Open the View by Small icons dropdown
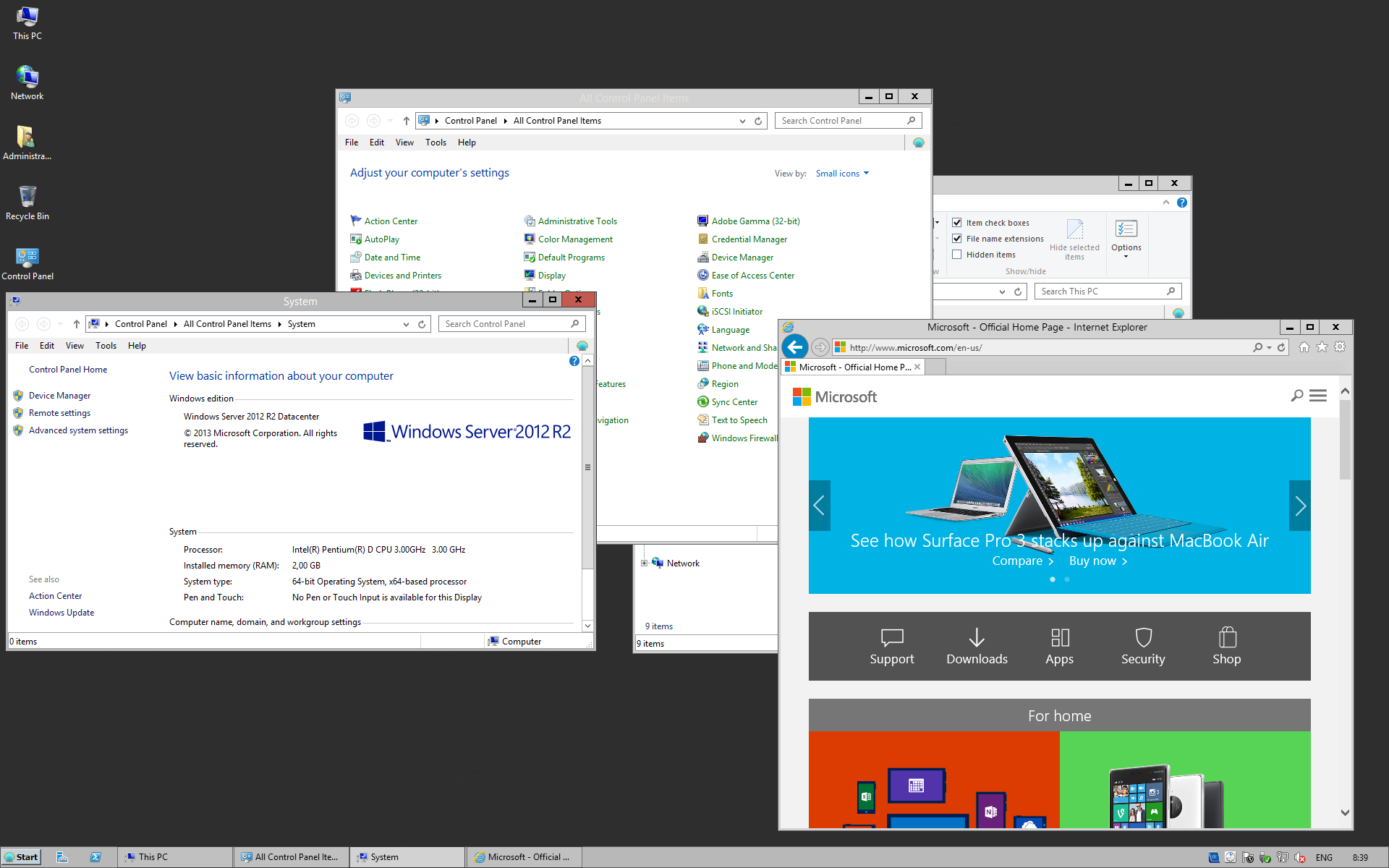1389x868 pixels. 842,174
